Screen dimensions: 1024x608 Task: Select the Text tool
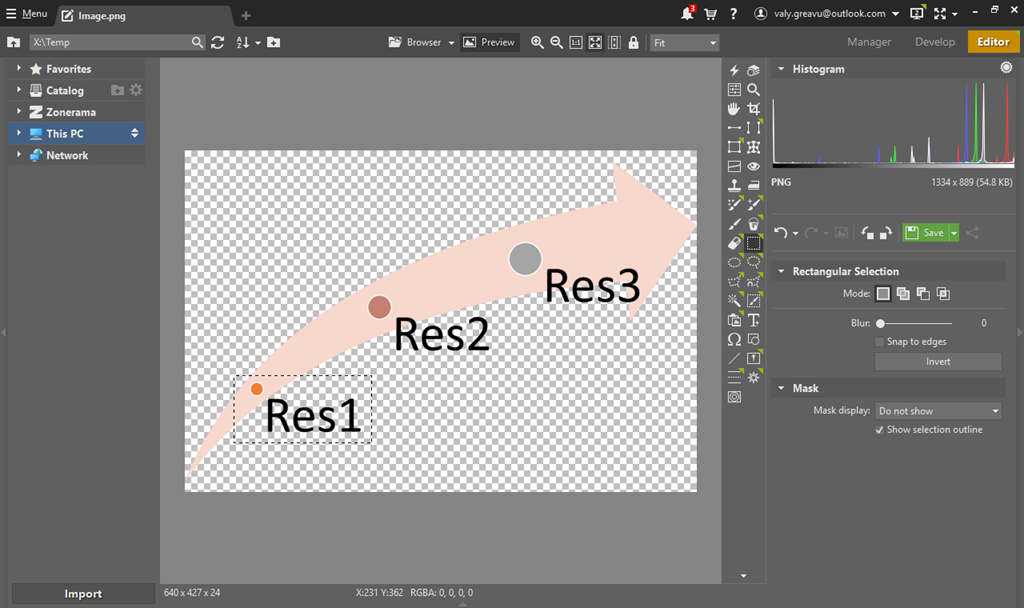(x=754, y=320)
